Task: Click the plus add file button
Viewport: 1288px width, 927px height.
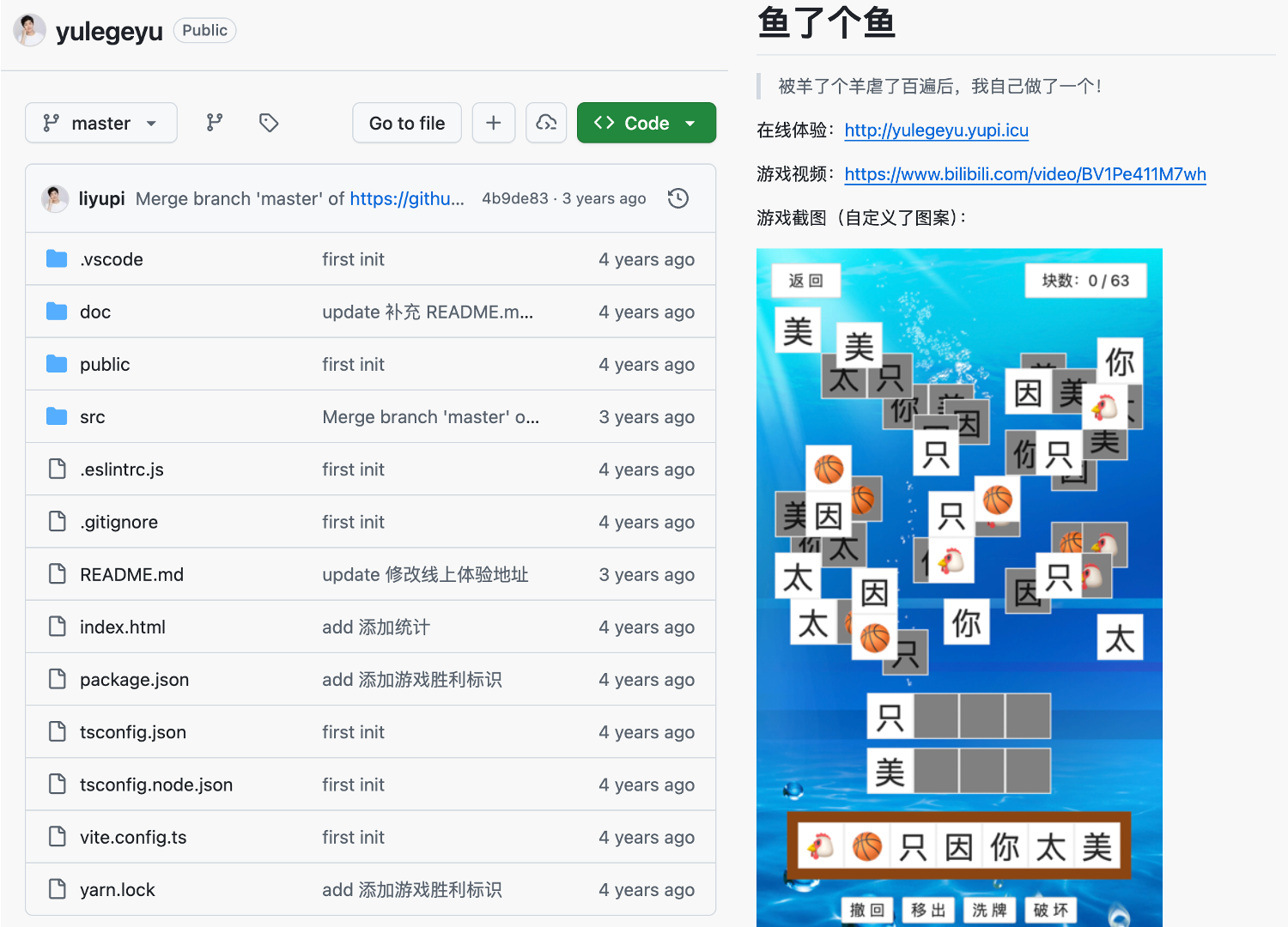Action: tap(494, 123)
